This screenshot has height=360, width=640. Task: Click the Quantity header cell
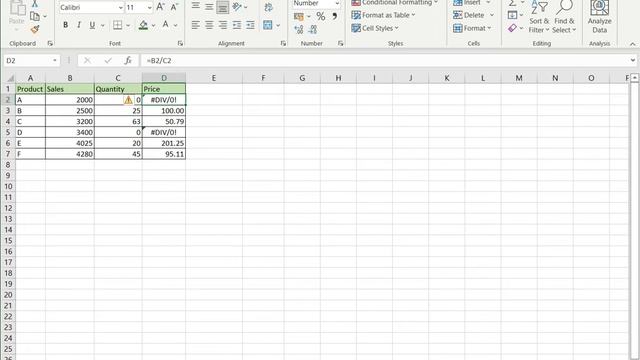coord(118,89)
